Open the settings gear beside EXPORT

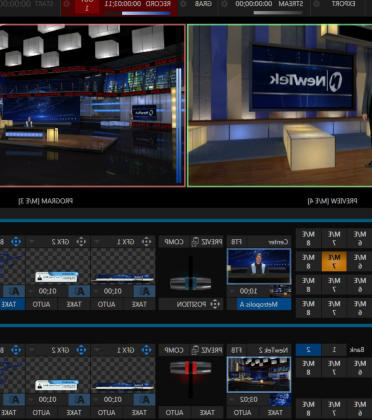316,4
